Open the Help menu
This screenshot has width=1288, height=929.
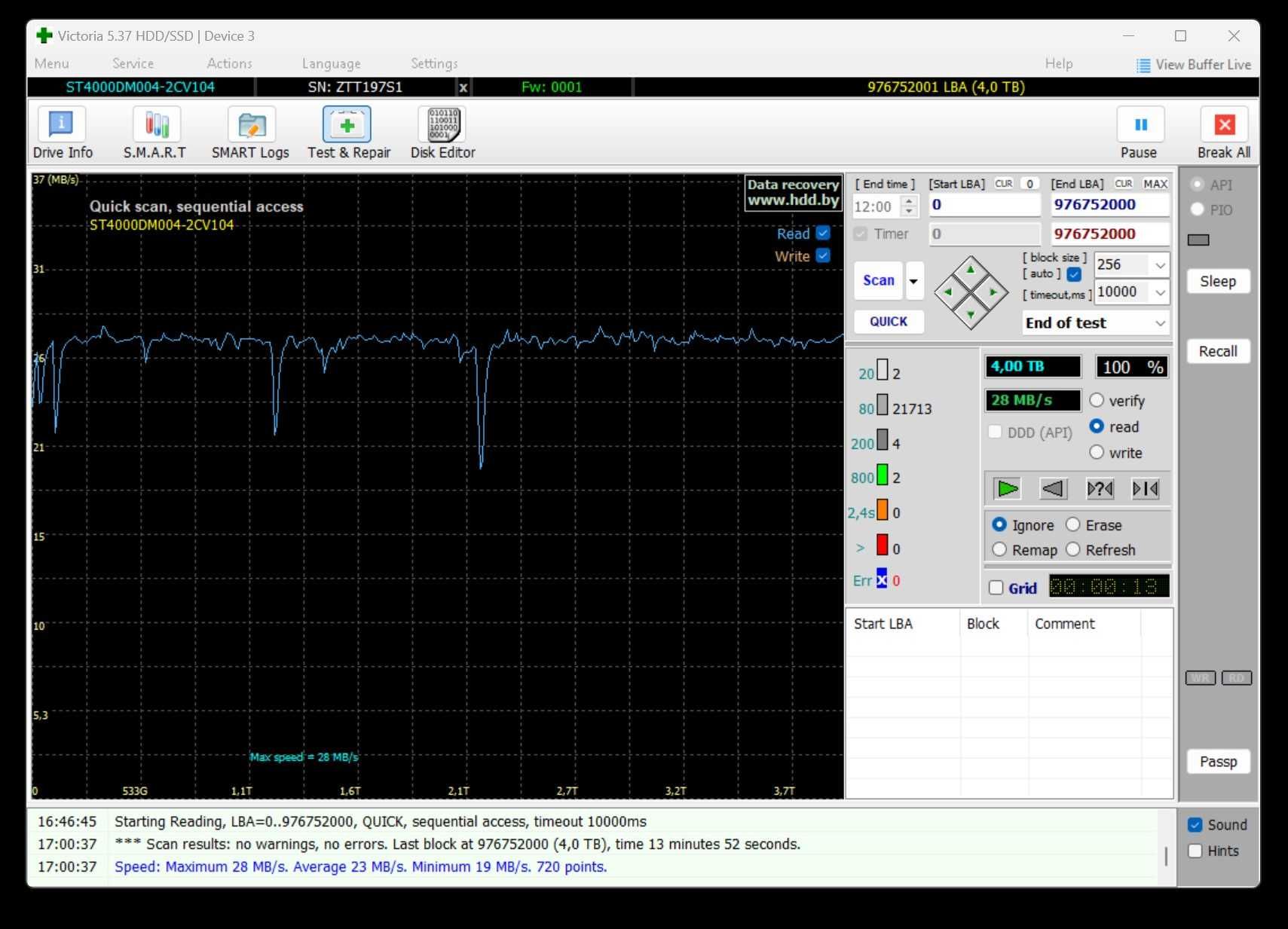[1058, 64]
